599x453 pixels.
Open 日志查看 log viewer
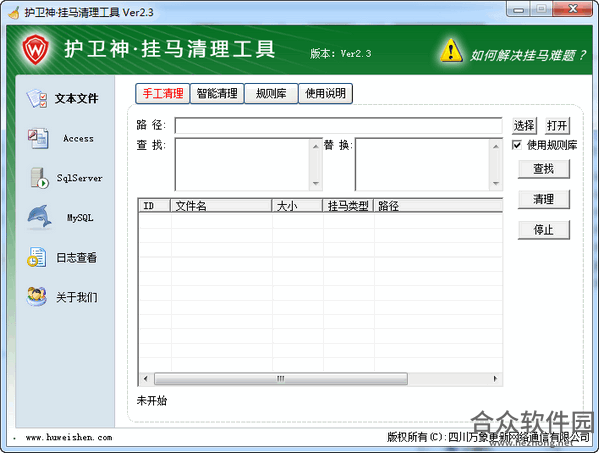76,257
